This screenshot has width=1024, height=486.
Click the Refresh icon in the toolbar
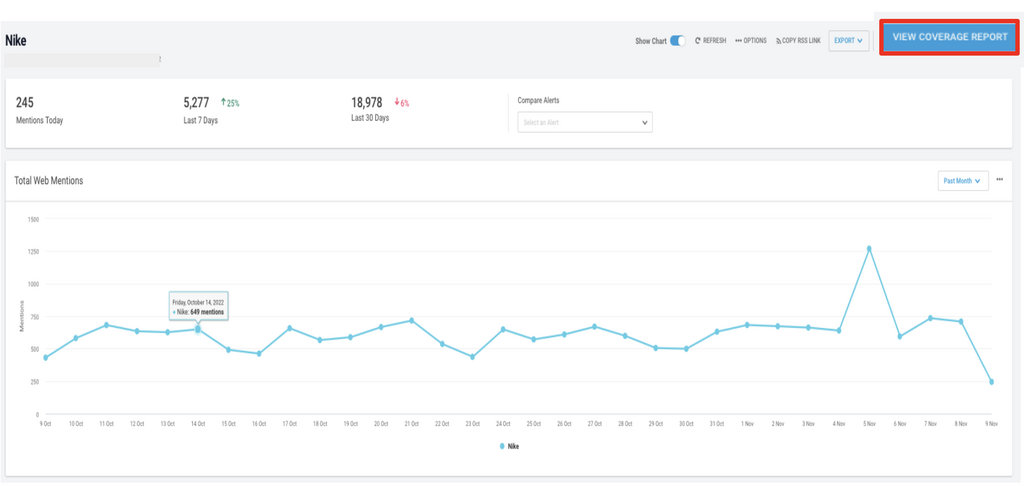698,41
